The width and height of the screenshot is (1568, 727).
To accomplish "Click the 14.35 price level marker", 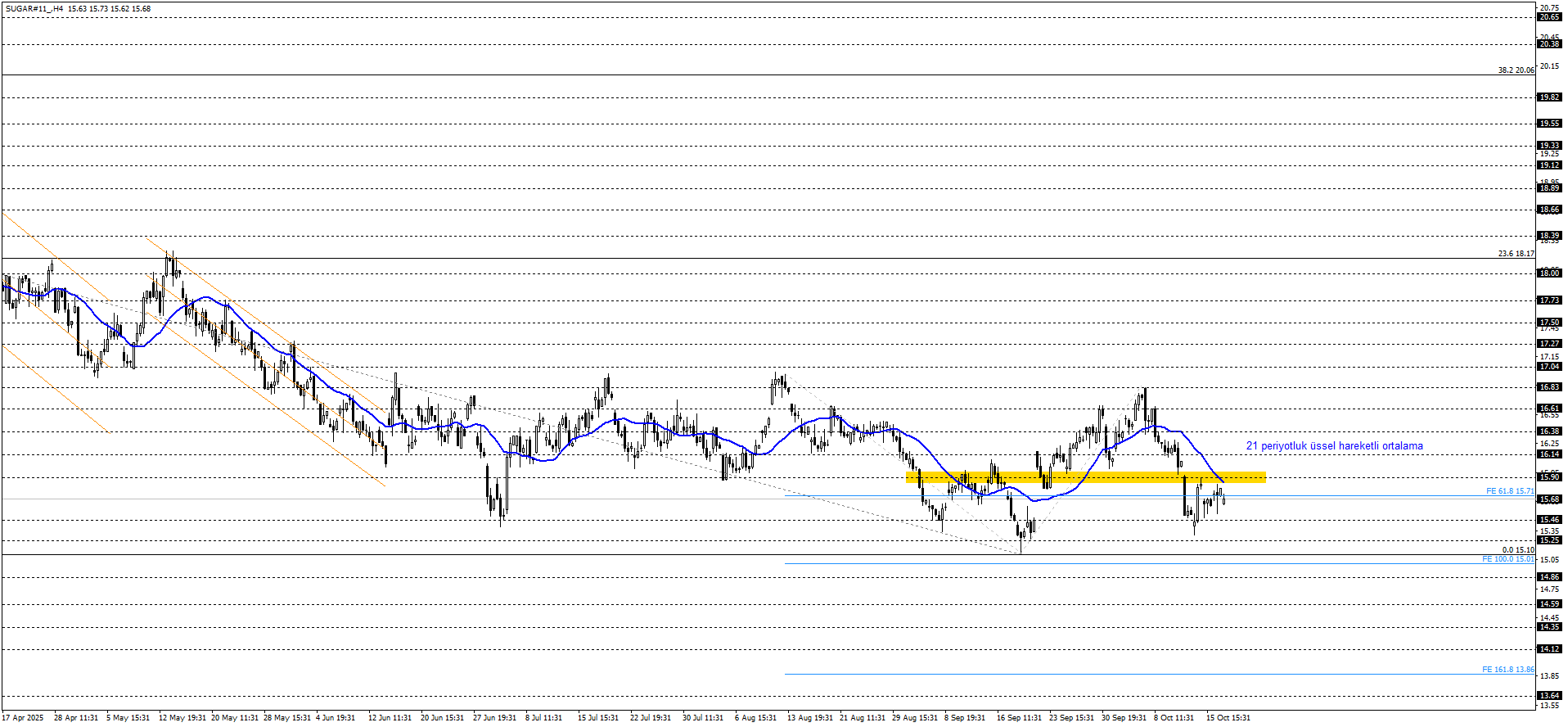I will click(1548, 627).
